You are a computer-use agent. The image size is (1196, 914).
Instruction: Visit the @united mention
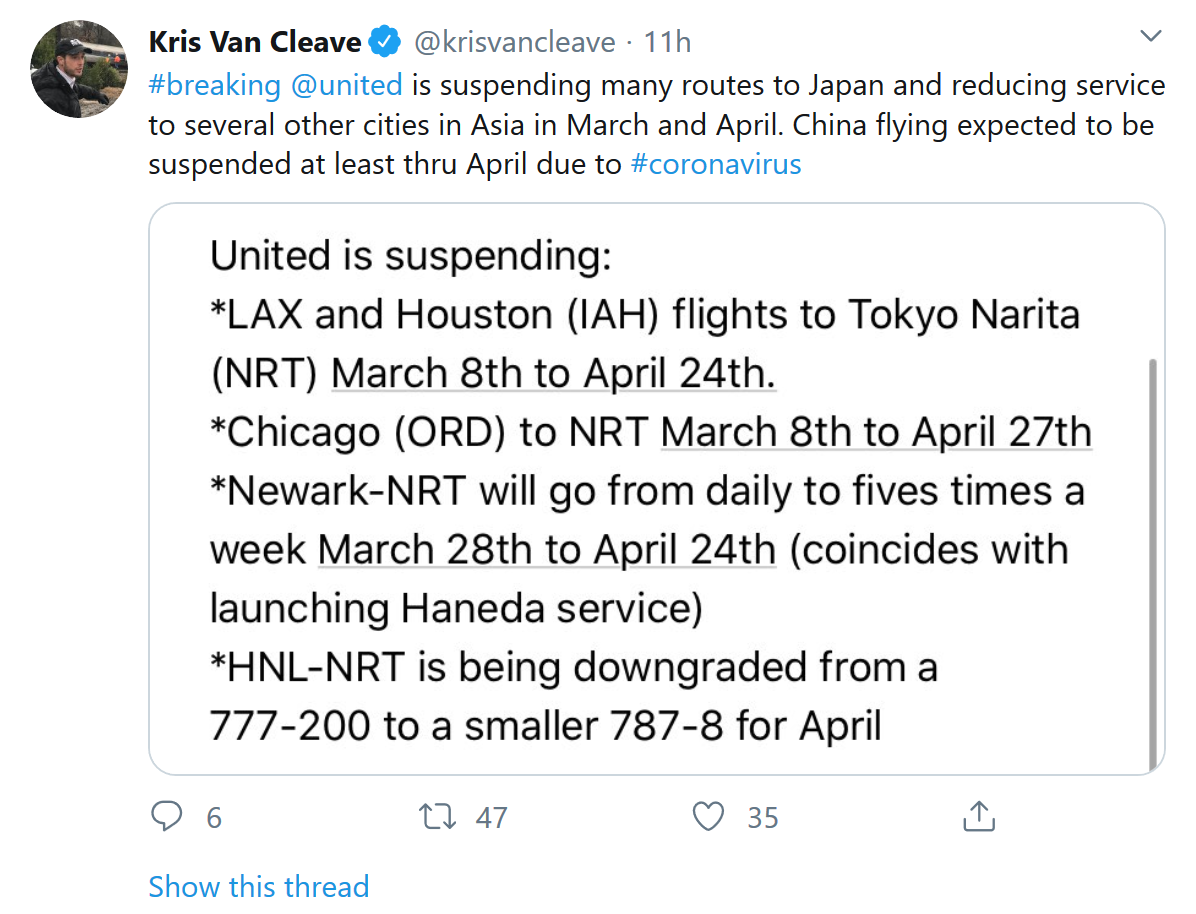click(346, 84)
